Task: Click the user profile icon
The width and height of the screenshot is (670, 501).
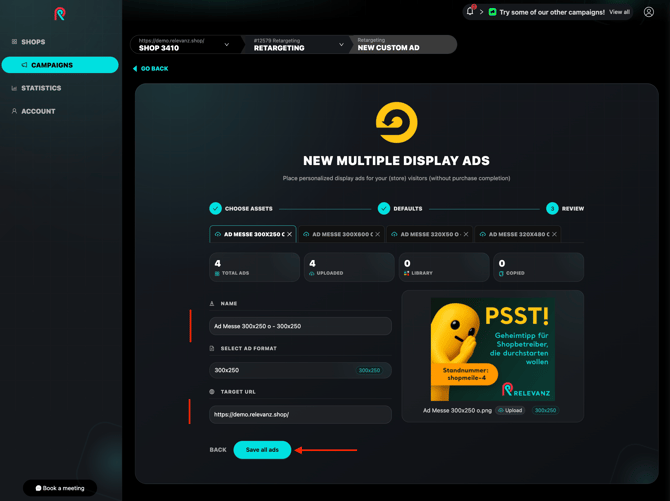Action: pos(649,12)
